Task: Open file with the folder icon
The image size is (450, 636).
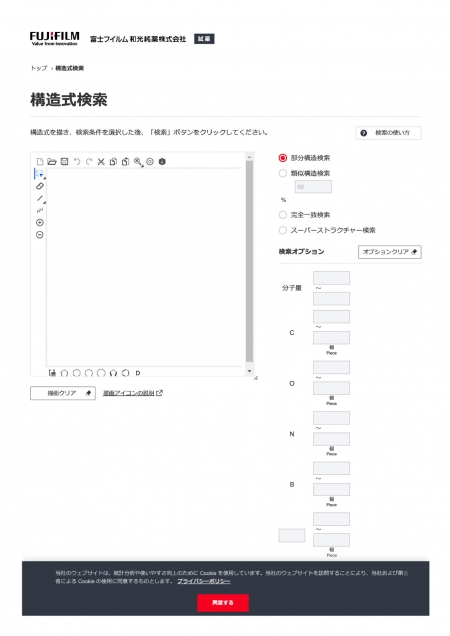Action: coord(52,162)
